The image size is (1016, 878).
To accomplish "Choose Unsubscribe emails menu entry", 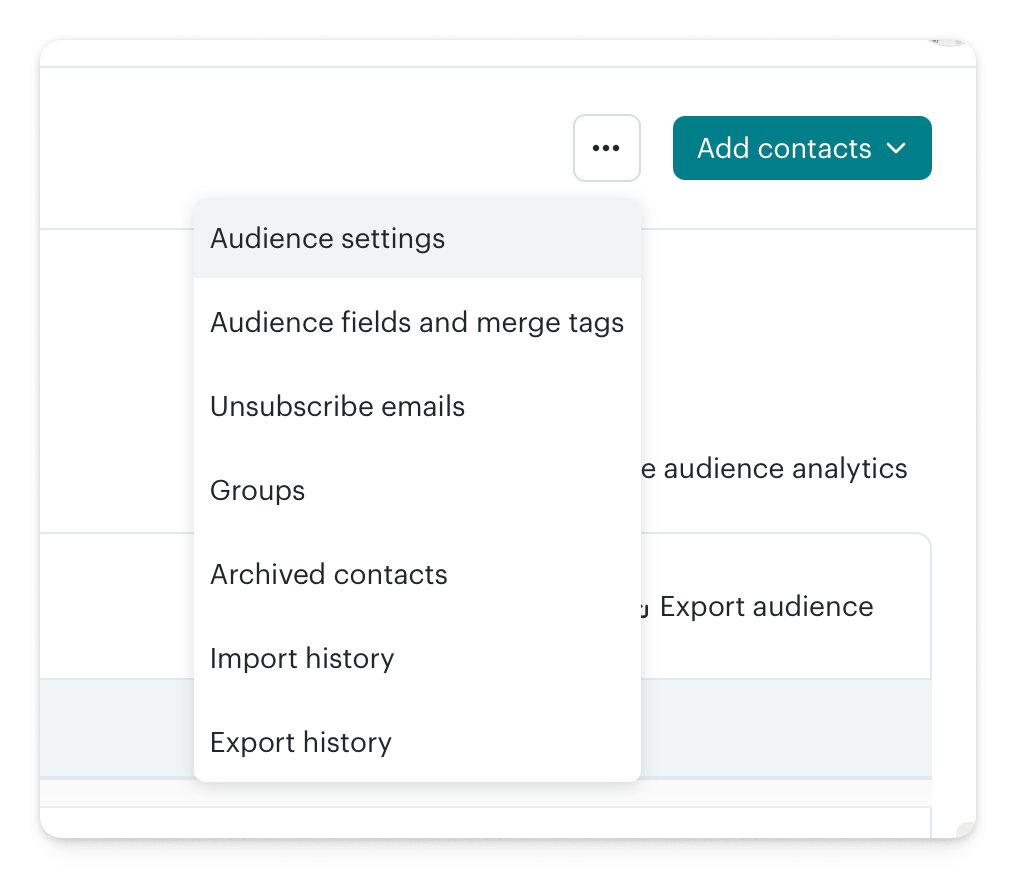I will pos(337,407).
